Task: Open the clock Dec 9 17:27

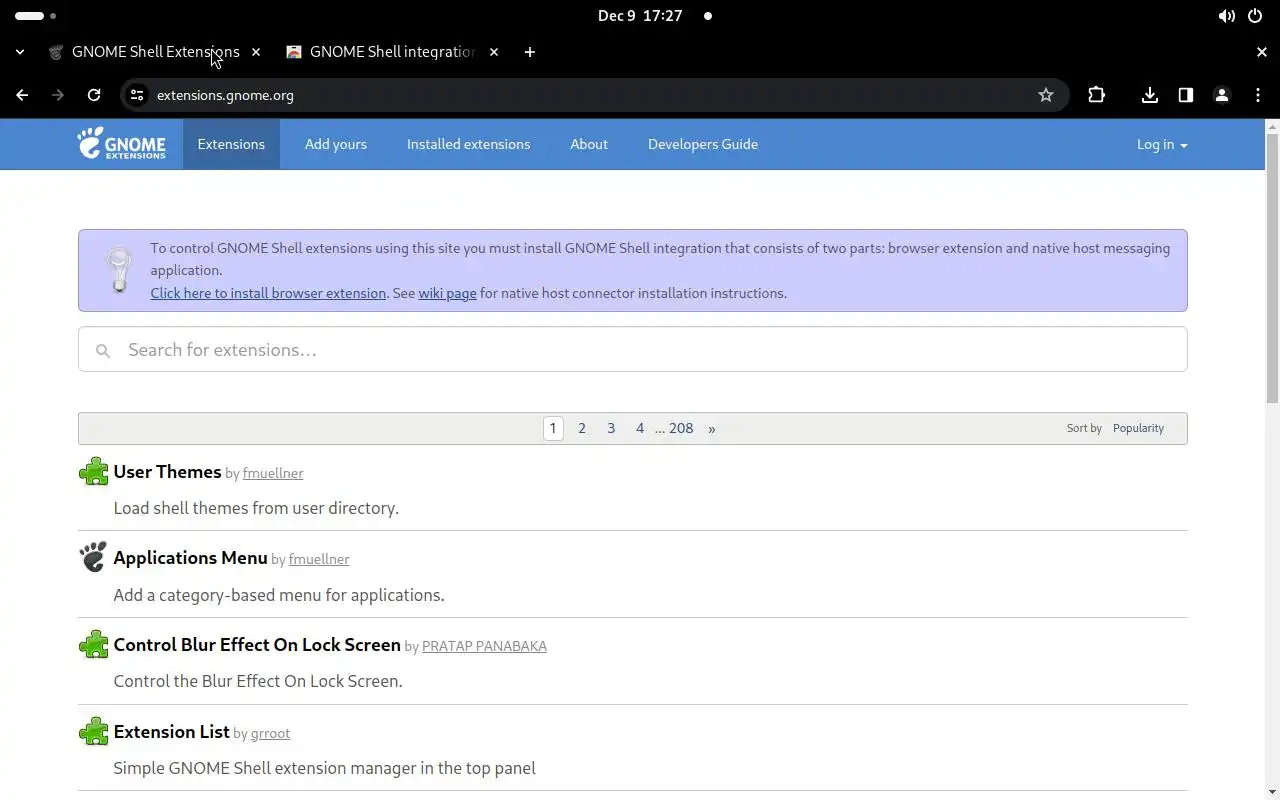Action: point(640,16)
